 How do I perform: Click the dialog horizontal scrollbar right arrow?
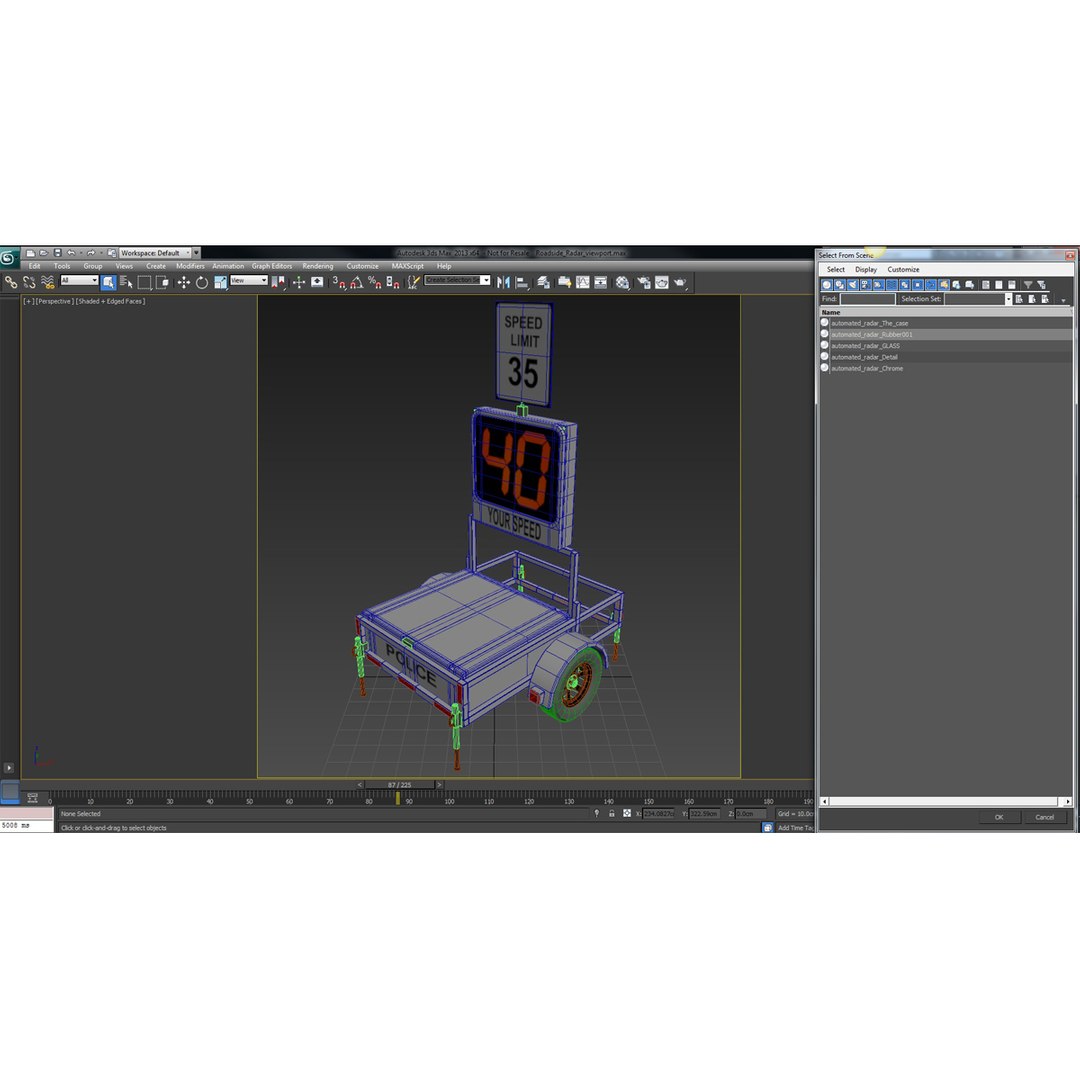click(x=1068, y=801)
